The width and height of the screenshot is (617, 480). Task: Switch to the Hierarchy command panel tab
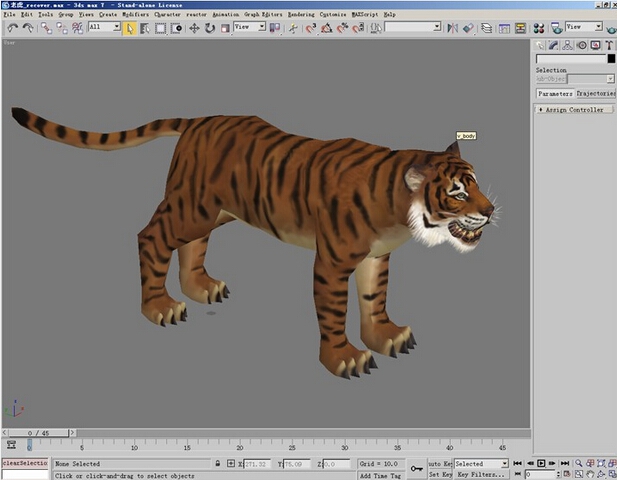567,46
